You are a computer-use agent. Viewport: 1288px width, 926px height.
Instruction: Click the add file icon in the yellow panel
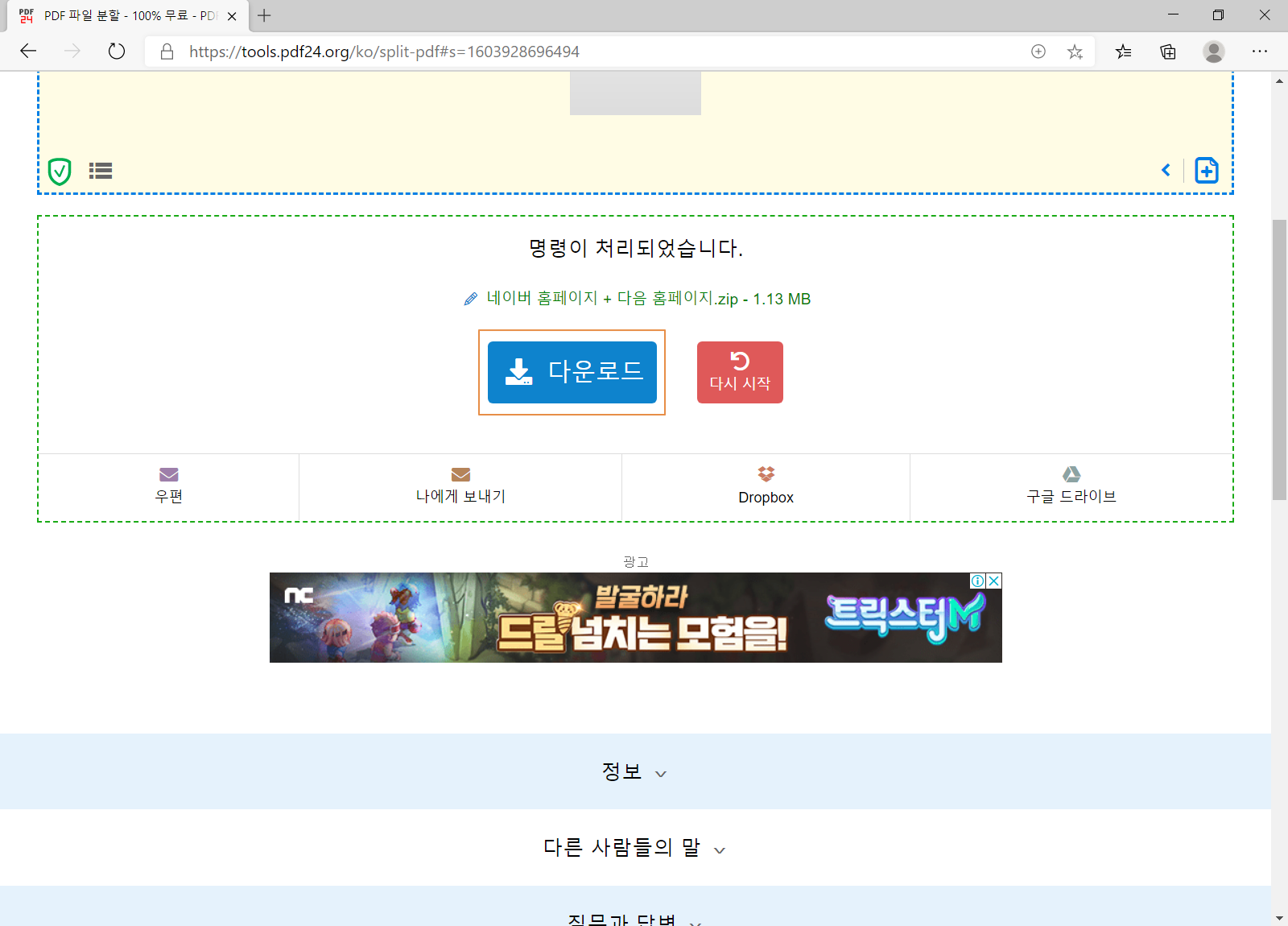tap(1206, 170)
